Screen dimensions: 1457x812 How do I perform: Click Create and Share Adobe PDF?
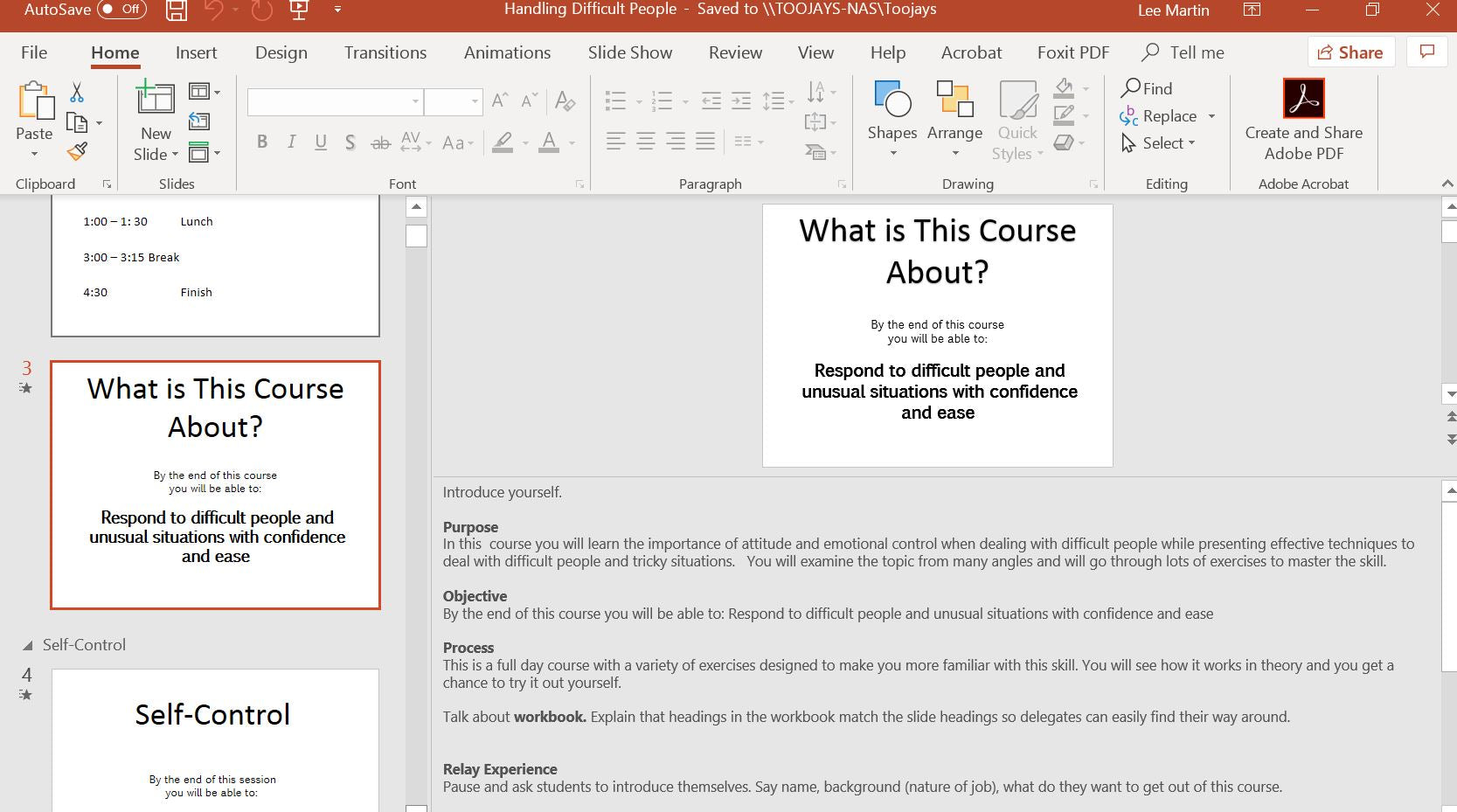[x=1303, y=120]
